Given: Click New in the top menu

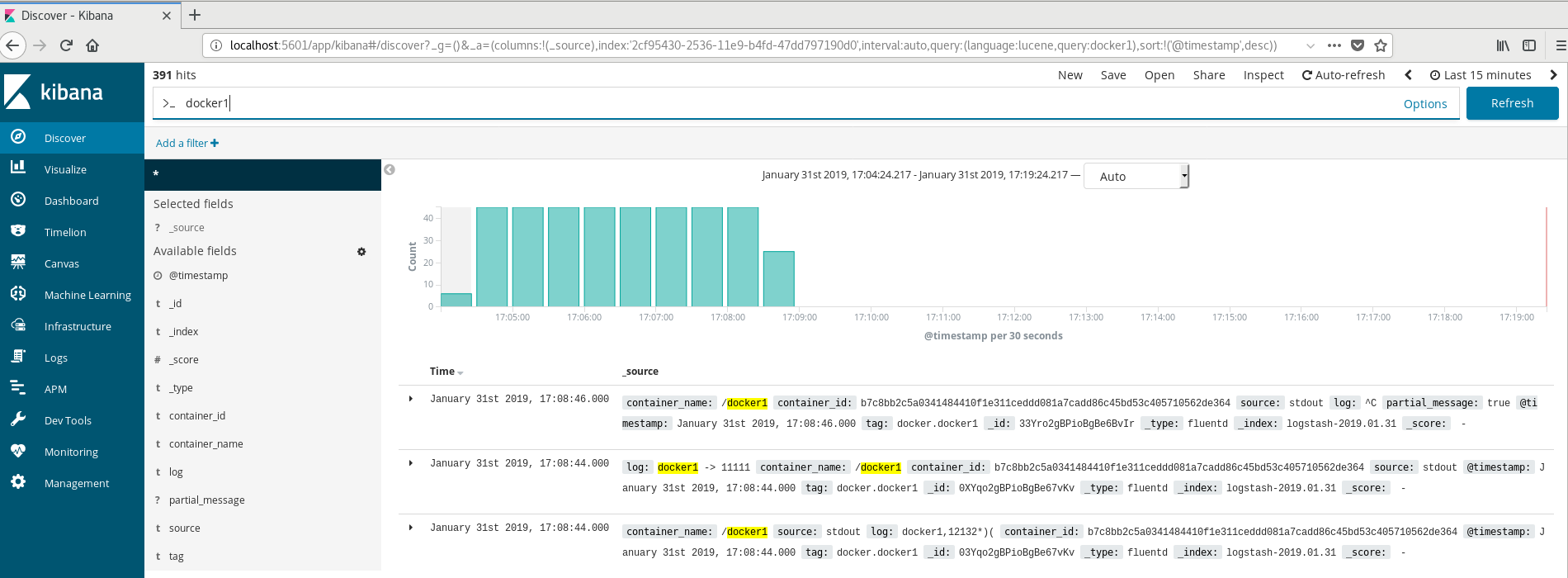Looking at the screenshot, I should coord(1070,75).
